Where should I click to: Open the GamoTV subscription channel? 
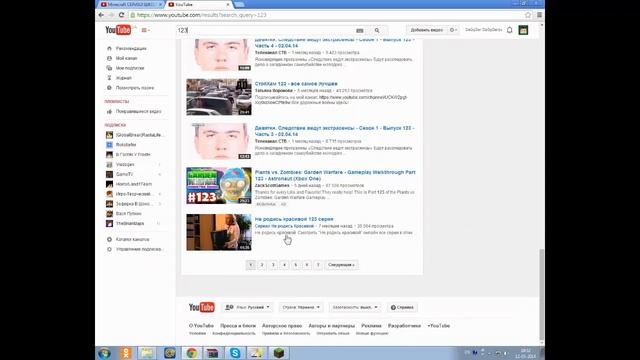[x=124, y=174]
